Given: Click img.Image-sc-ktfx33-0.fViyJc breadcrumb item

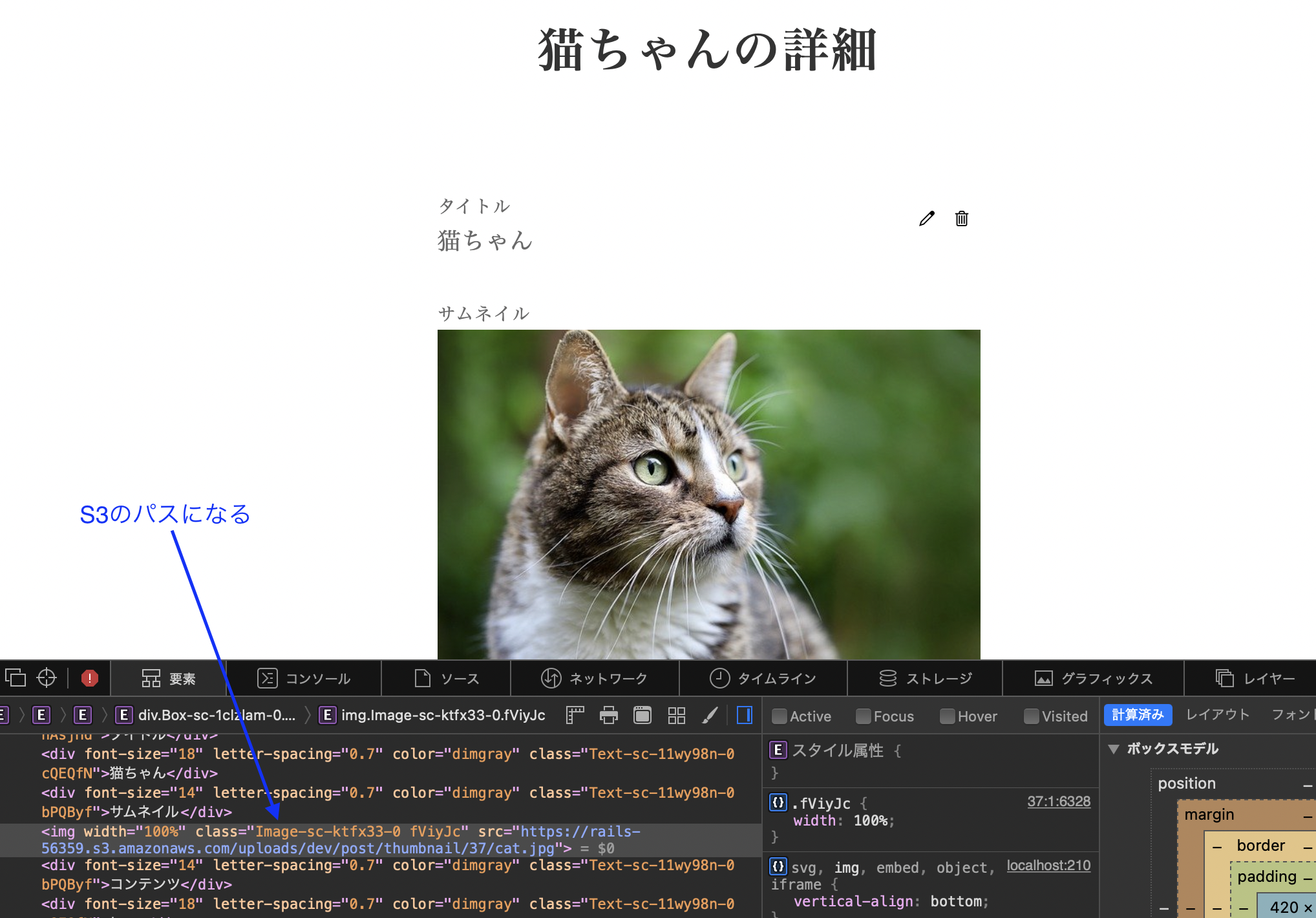Looking at the screenshot, I should coord(443,715).
